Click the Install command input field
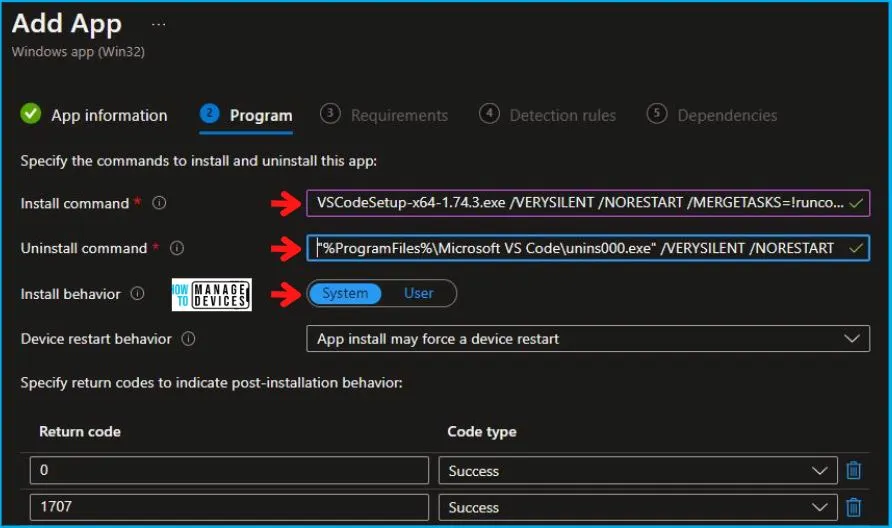 pos(588,203)
